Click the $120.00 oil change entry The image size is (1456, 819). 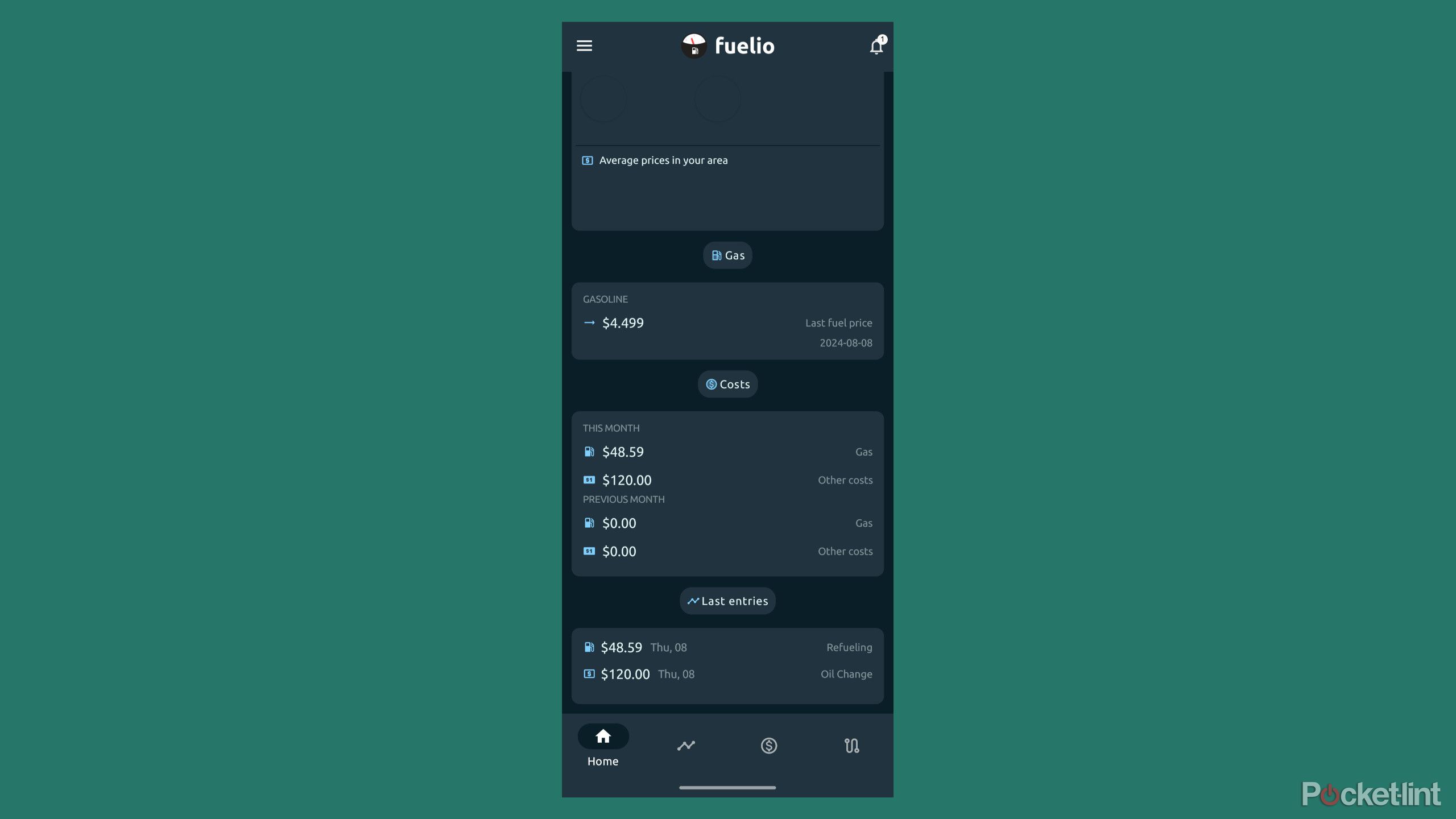pos(728,674)
